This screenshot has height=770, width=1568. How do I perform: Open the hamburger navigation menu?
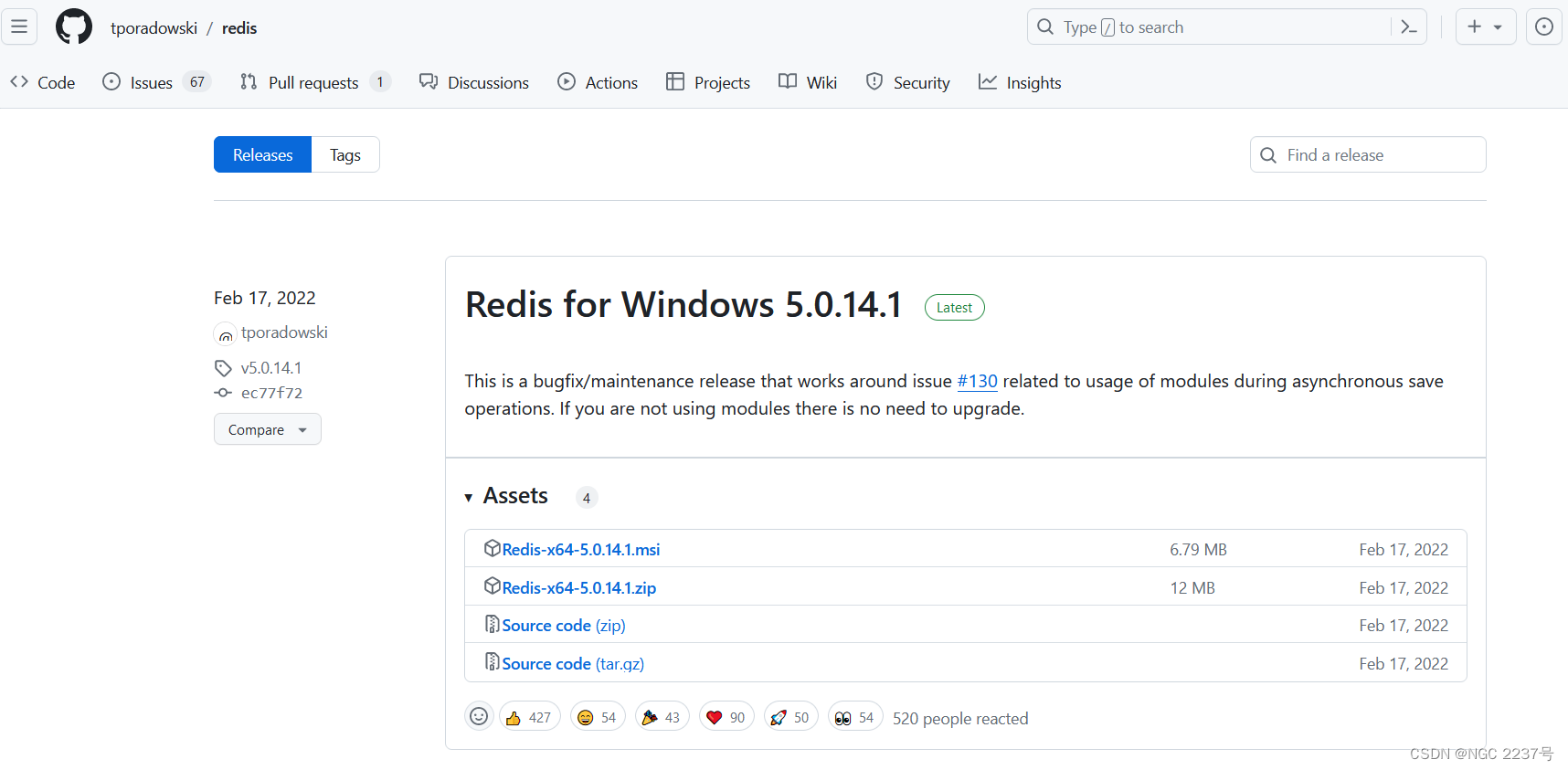(19, 26)
